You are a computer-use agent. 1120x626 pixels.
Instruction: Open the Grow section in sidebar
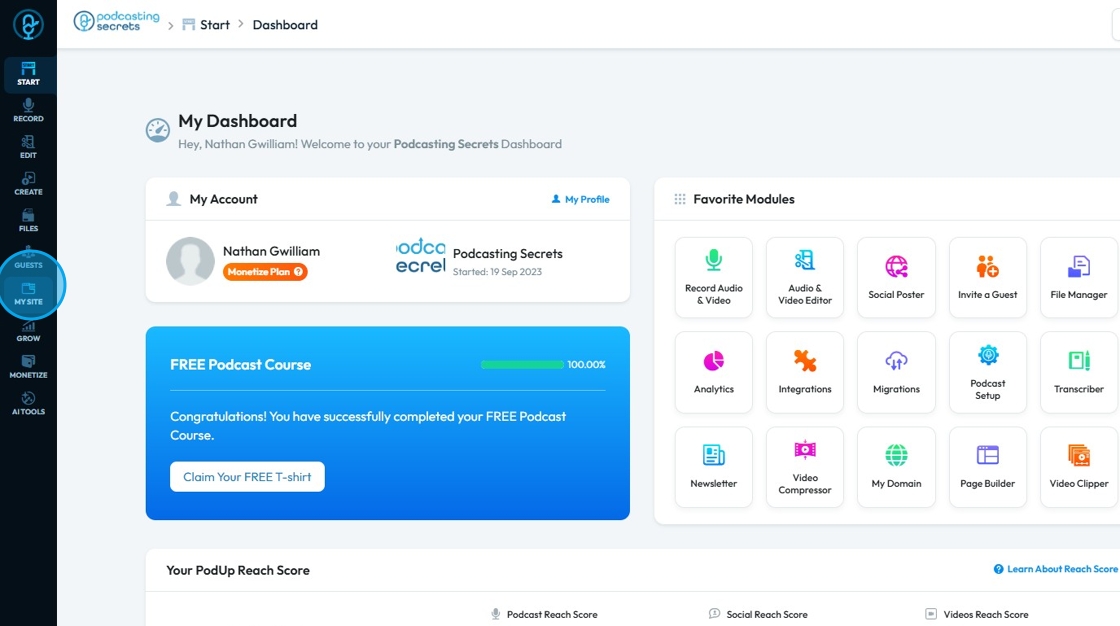(x=29, y=331)
